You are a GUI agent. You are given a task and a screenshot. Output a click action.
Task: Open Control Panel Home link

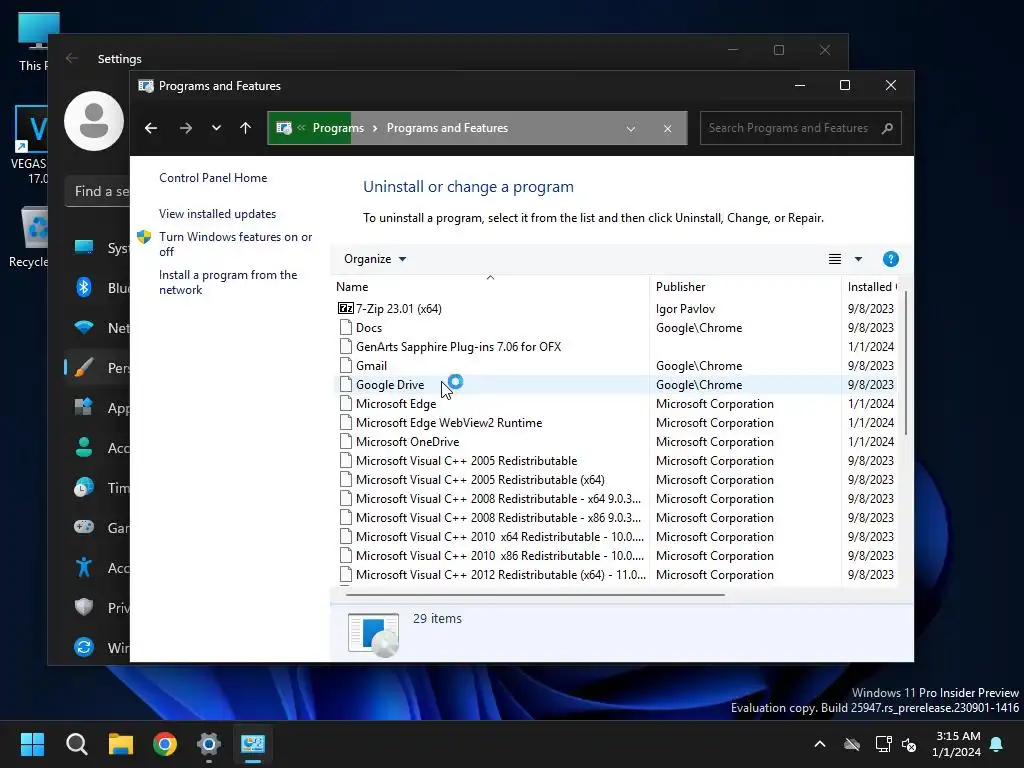[213, 178]
